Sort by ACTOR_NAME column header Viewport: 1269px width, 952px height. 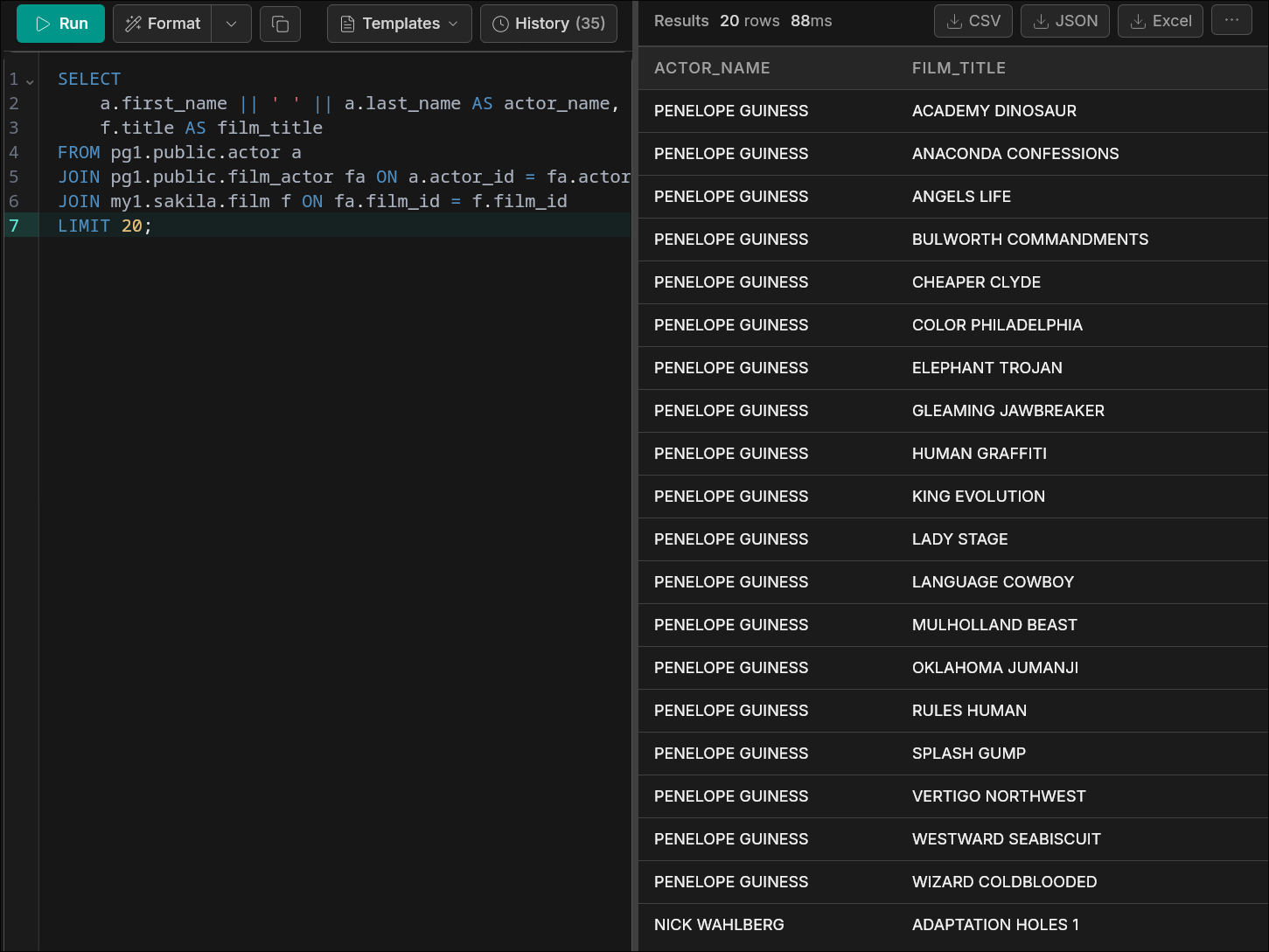(x=712, y=68)
